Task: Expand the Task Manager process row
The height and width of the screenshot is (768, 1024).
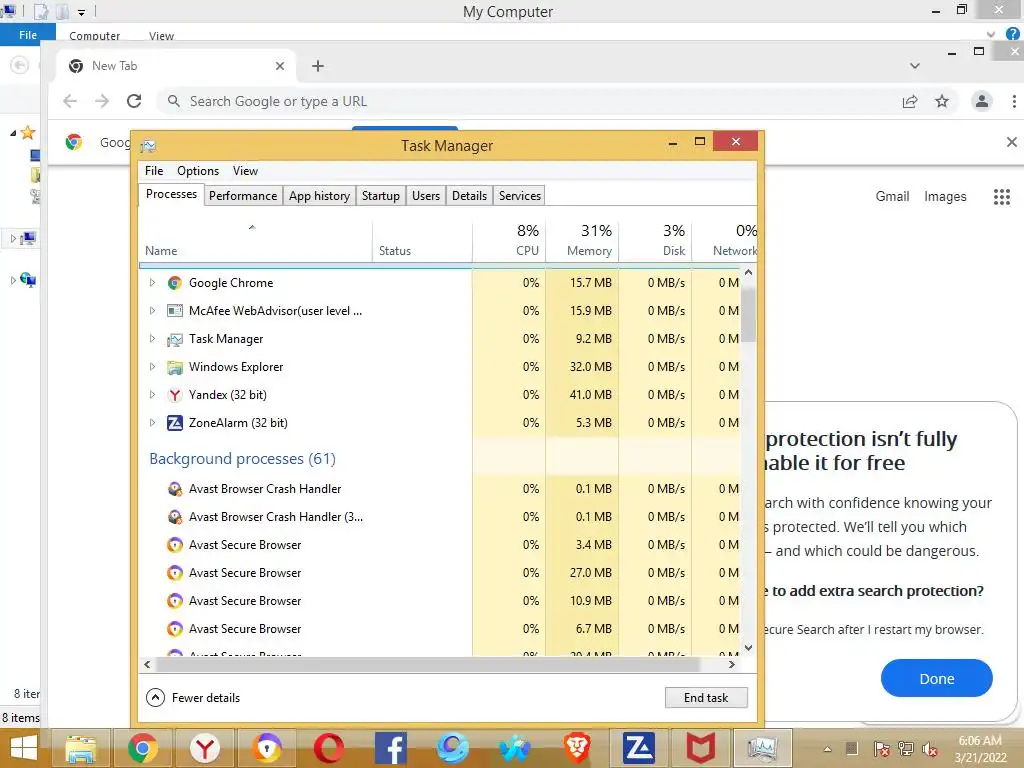Action: coord(152,339)
